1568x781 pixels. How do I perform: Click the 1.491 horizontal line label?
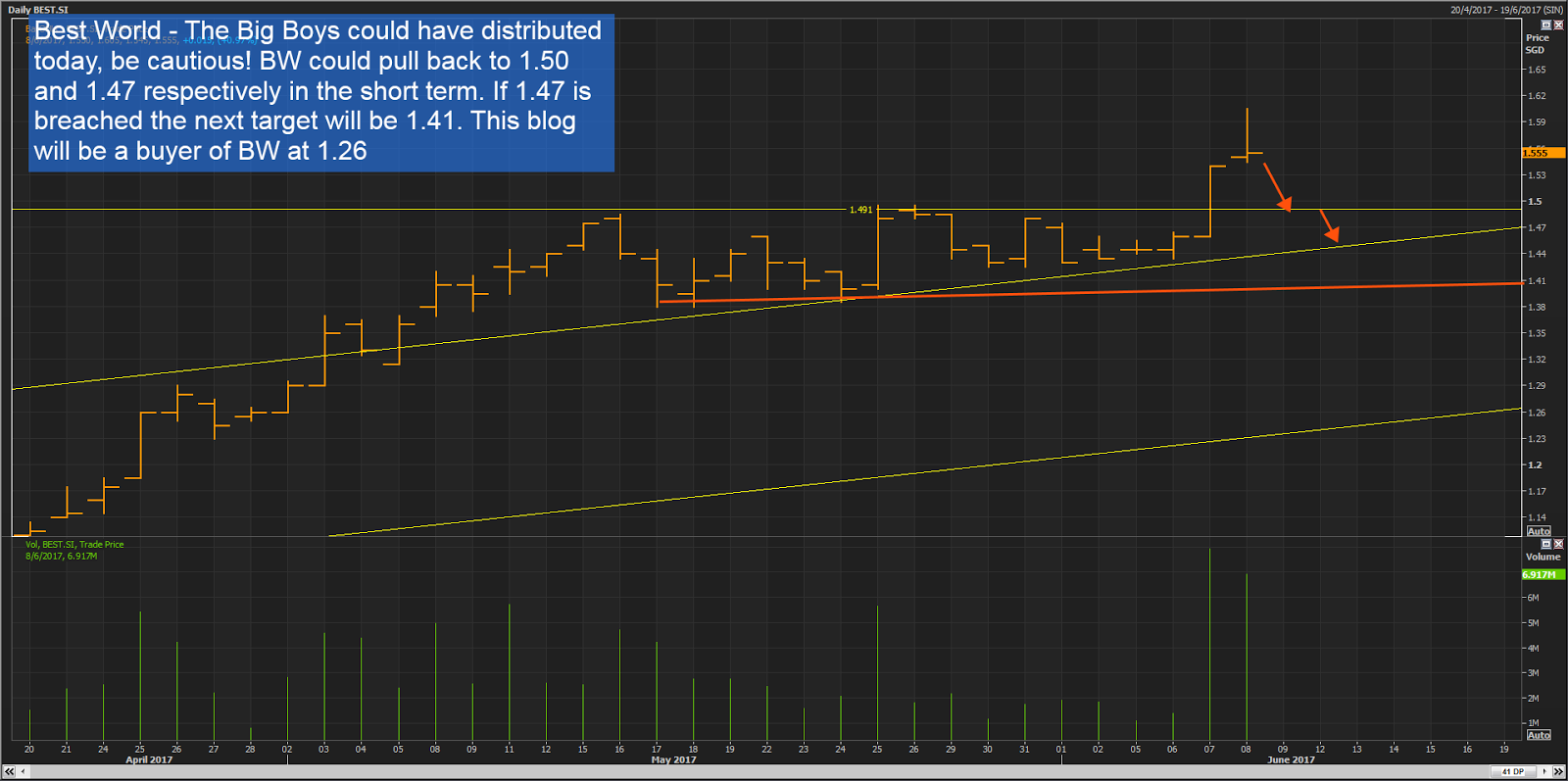[860, 210]
